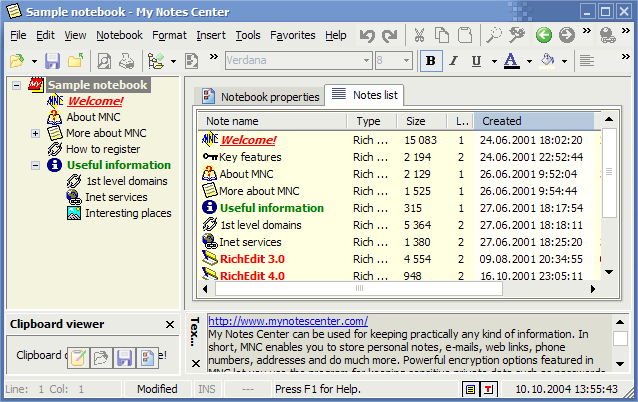This screenshot has height=402, width=638.
Task: Collapse the Useful information tree node
Action: 36,165
